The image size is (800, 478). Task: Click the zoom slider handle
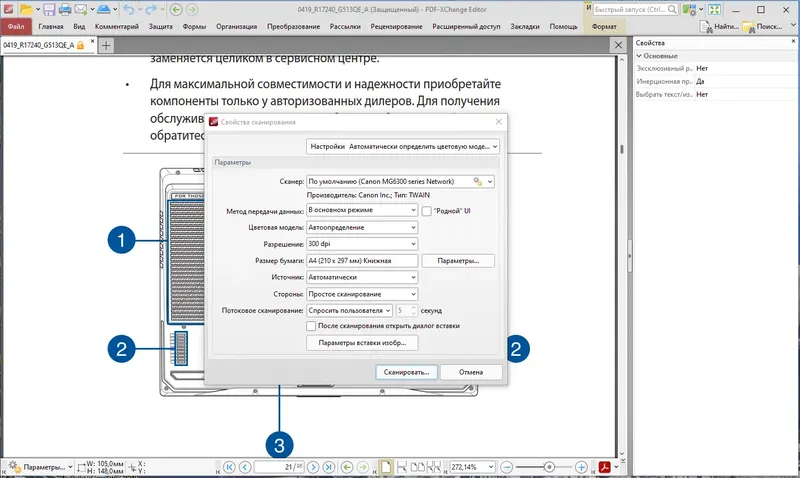pyautogui.click(x=549, y=467)
